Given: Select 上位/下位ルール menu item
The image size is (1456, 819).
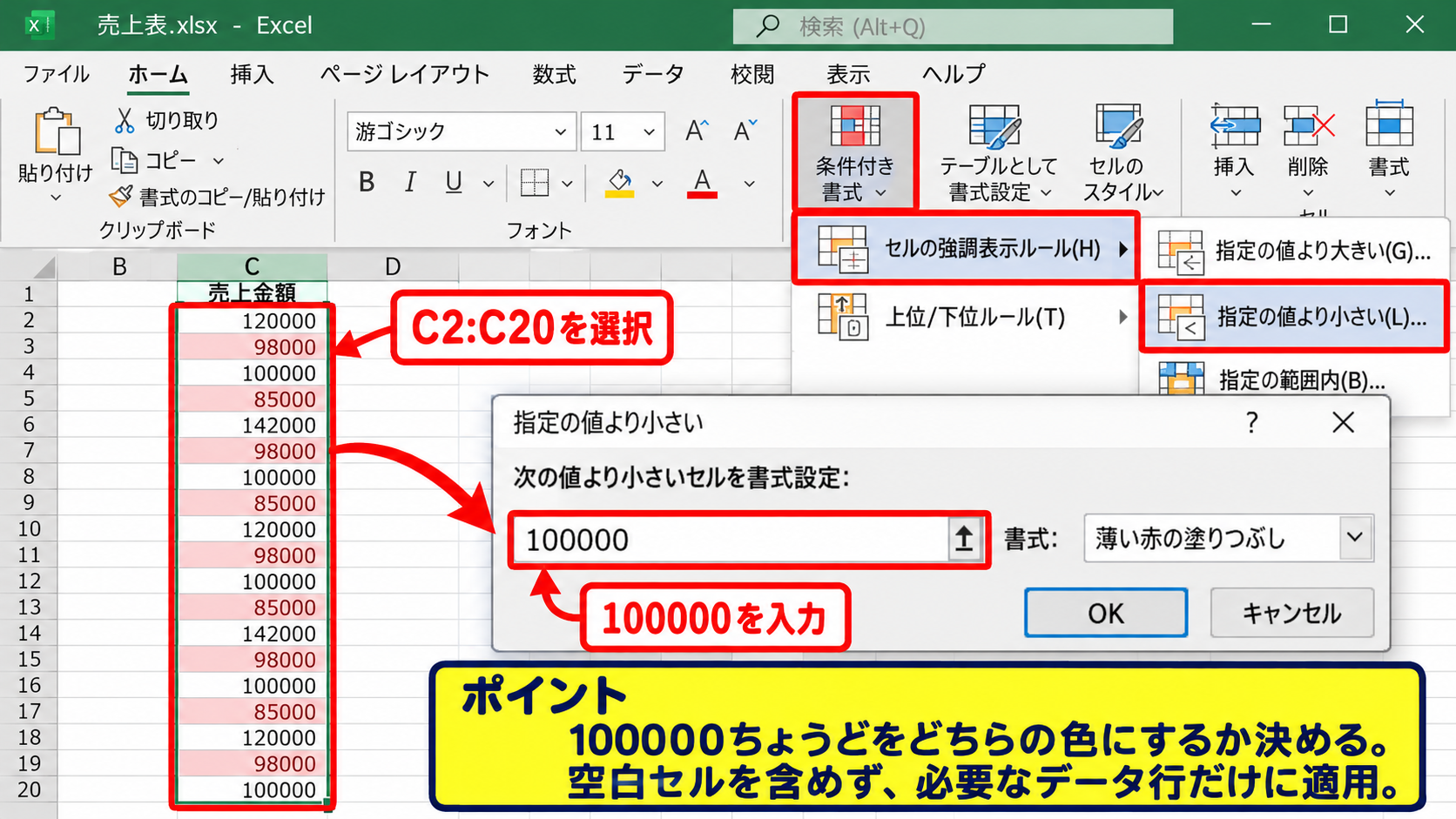Looking at the screenshot, I should click(965, 317).
